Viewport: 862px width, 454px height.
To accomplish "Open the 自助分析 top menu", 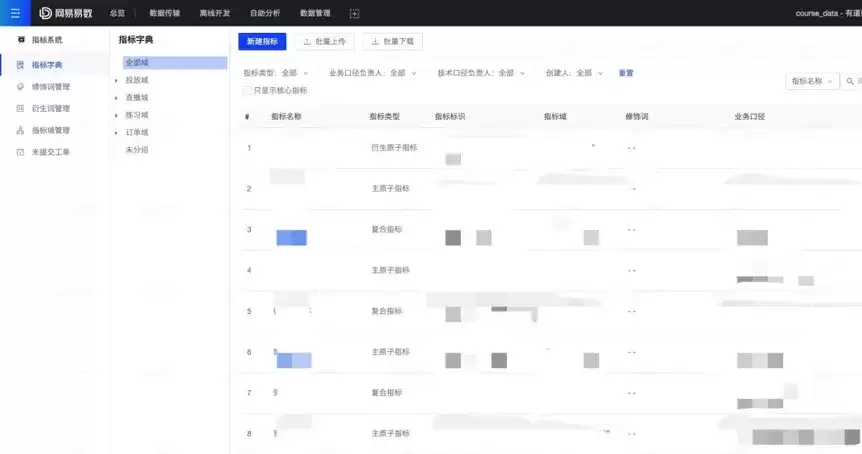I will click(265, 13).
